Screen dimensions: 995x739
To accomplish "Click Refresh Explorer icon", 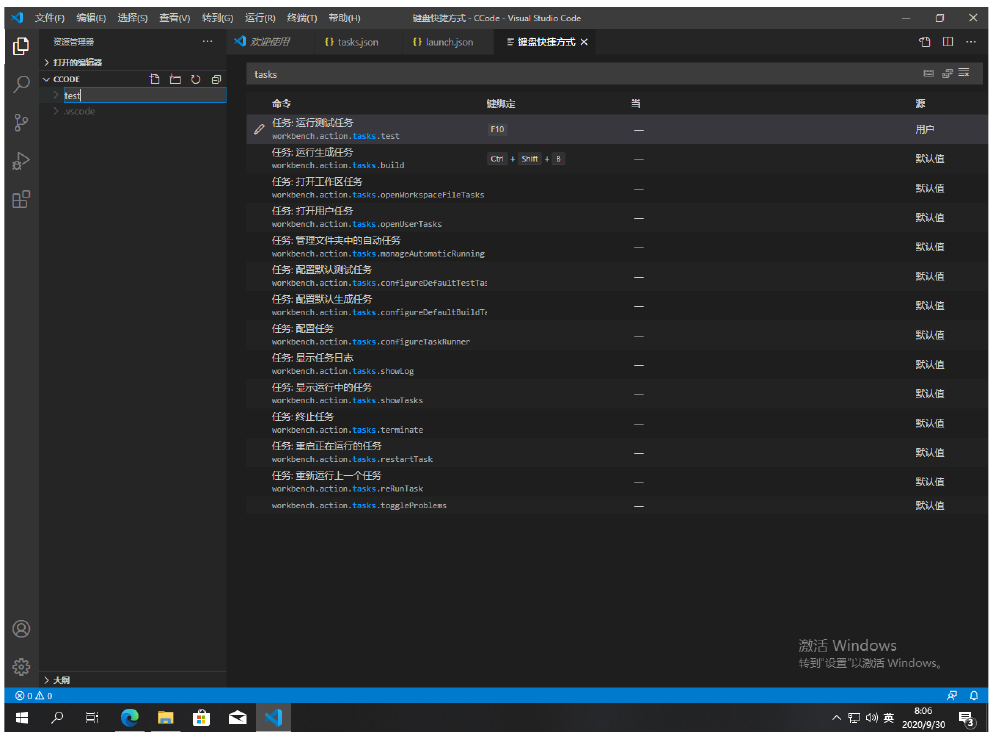I will (195, 79).
